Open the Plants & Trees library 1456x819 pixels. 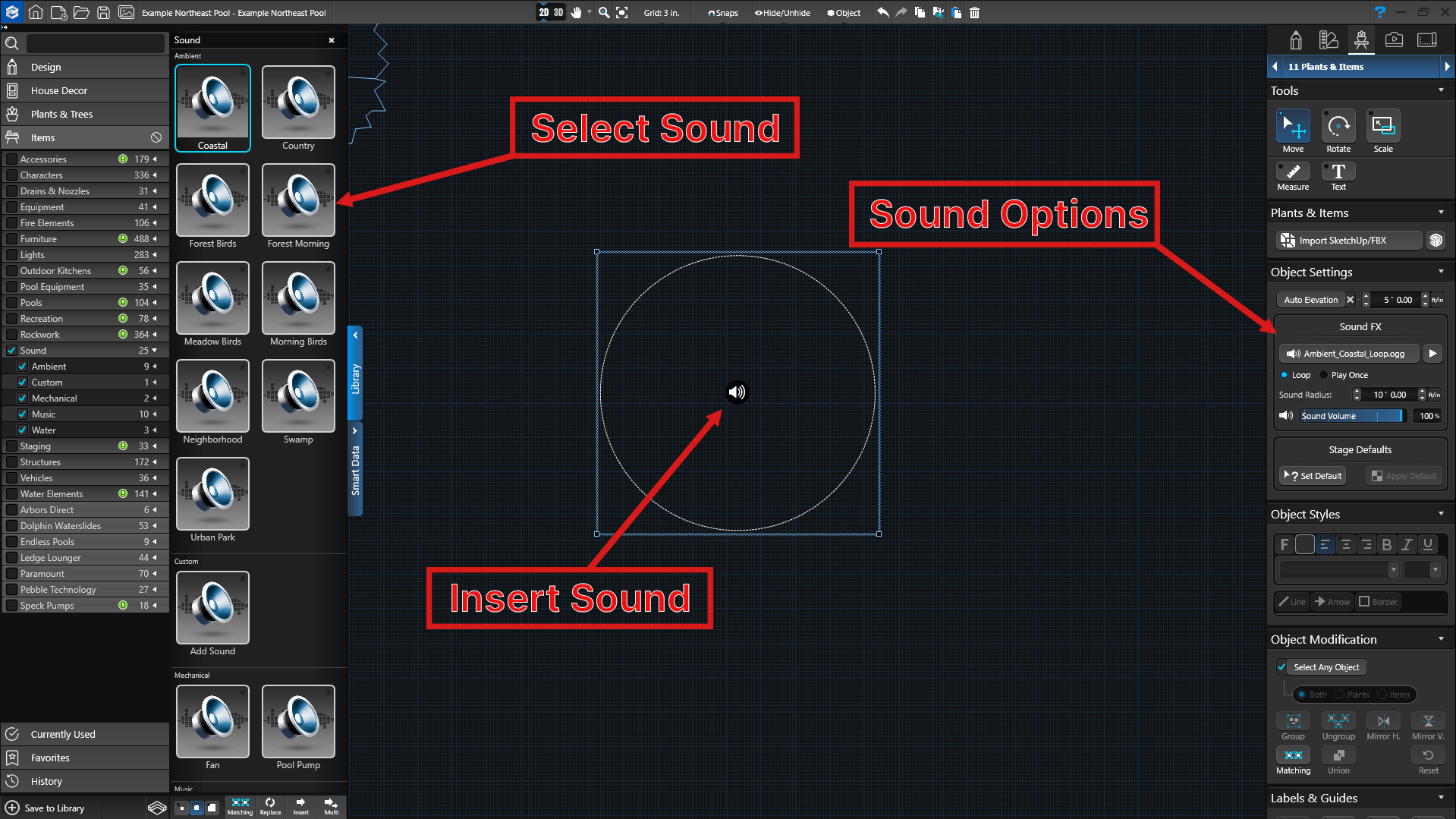pyautogui.click(x=85, y=114)
